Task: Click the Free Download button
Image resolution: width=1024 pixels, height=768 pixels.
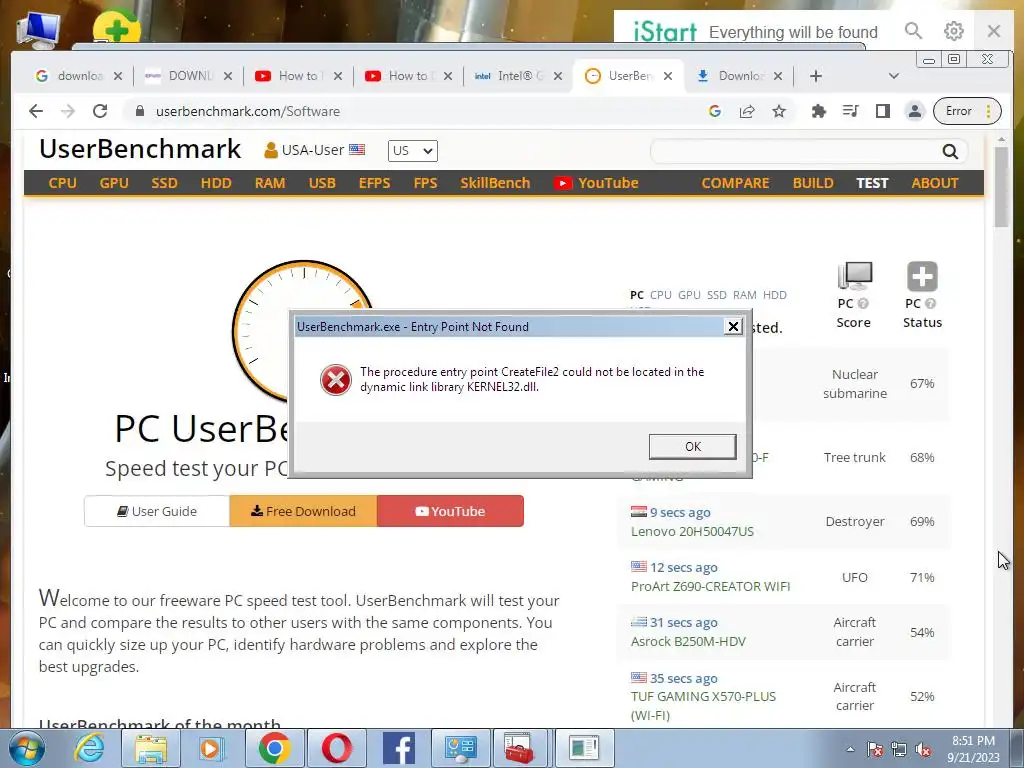Action: point(303,511)
